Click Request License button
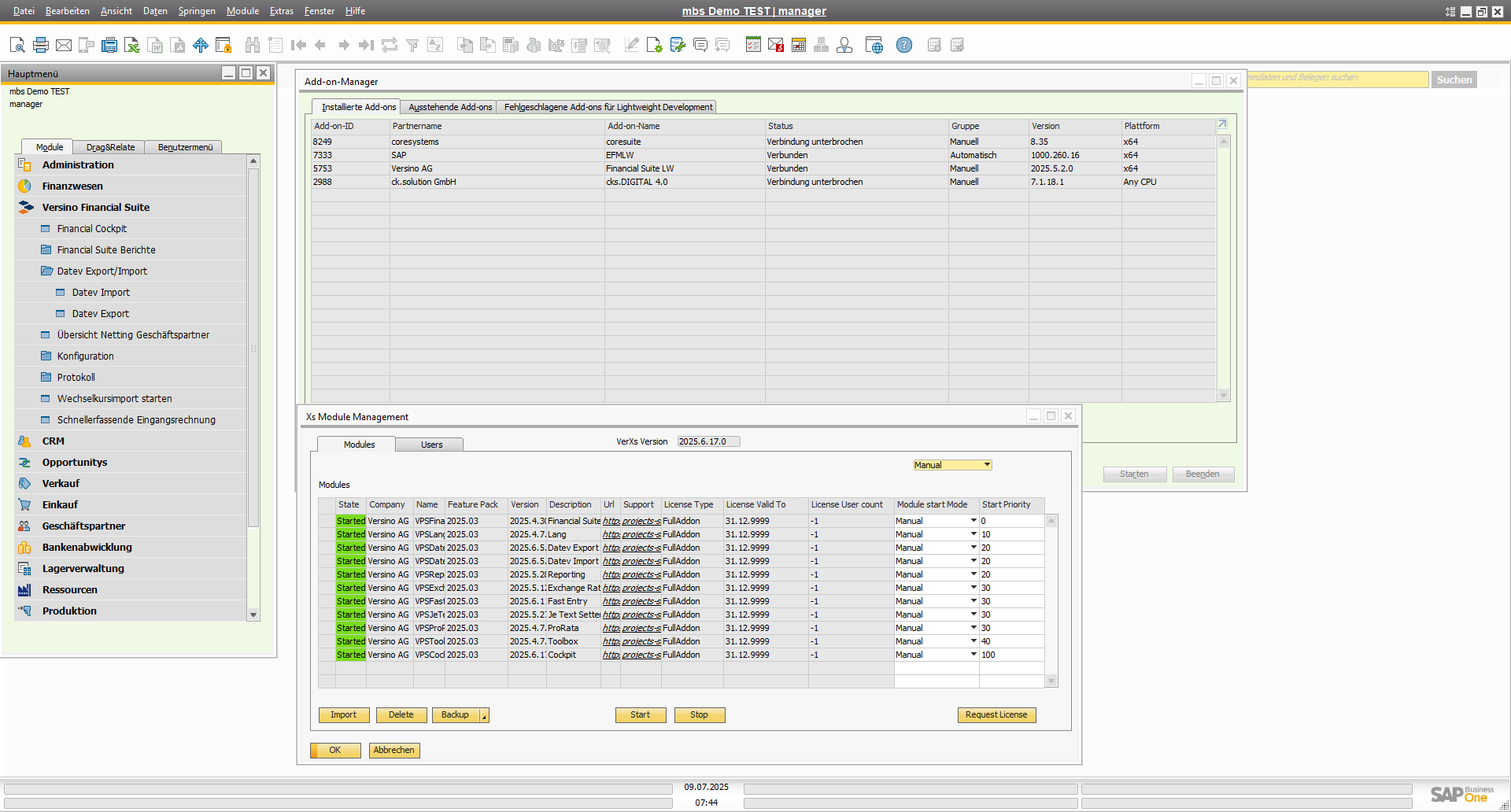 (996, 715)
